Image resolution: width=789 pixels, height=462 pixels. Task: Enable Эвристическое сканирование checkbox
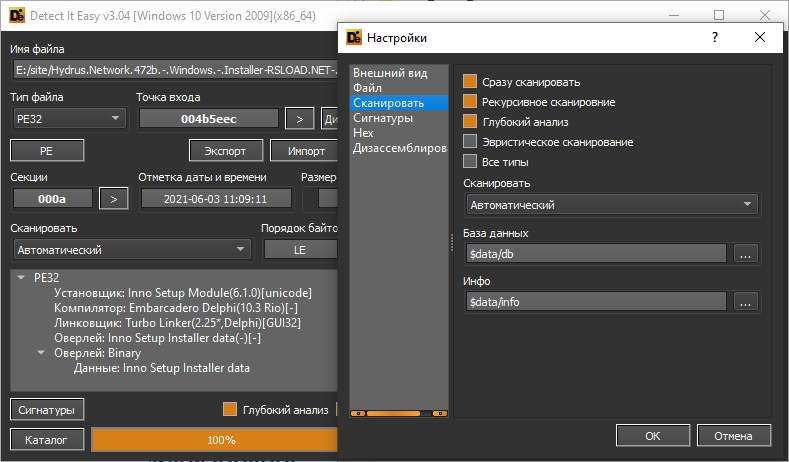click(x=470, y=141)
